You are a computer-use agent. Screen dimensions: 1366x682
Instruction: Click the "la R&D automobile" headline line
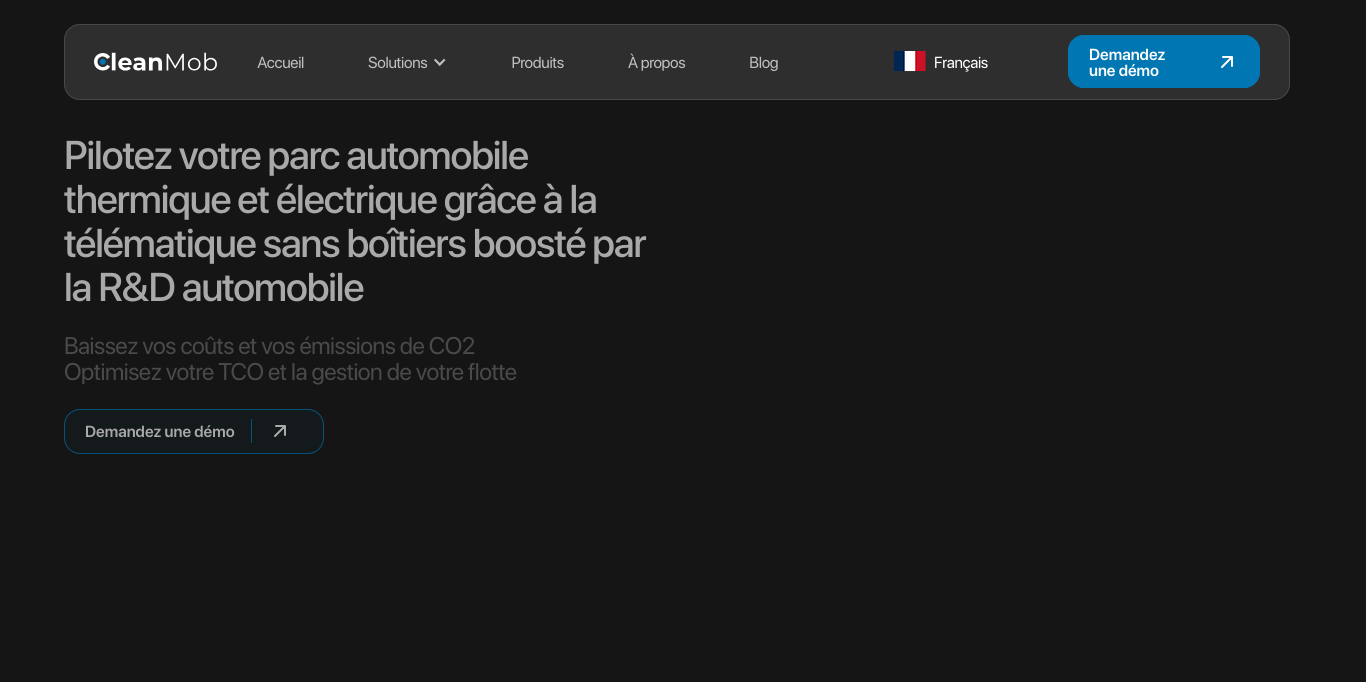pyautogui.click(x=213, y=288)
